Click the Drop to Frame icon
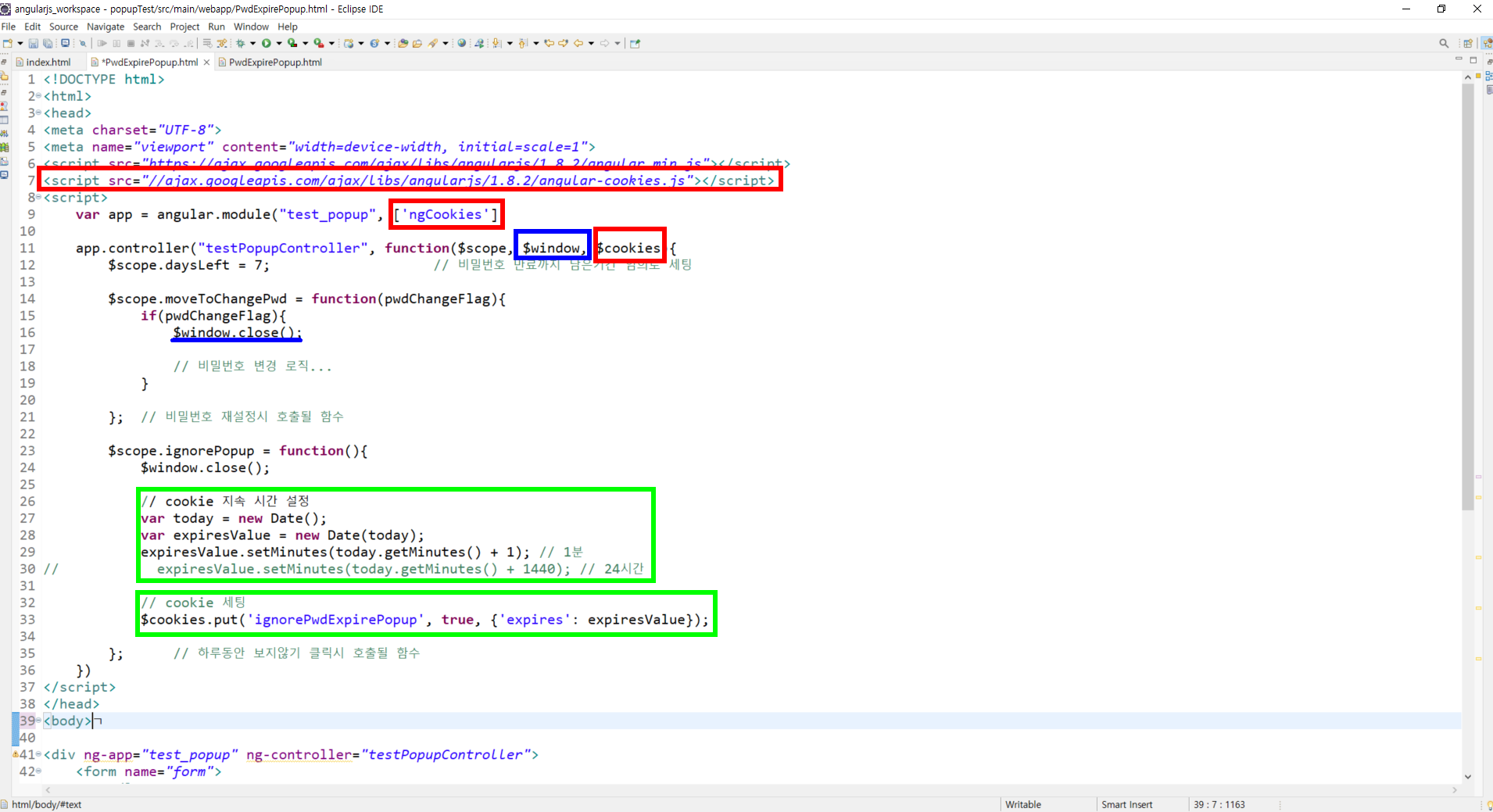This screenshot has width=1493, height=812. (x=206, y=43)
